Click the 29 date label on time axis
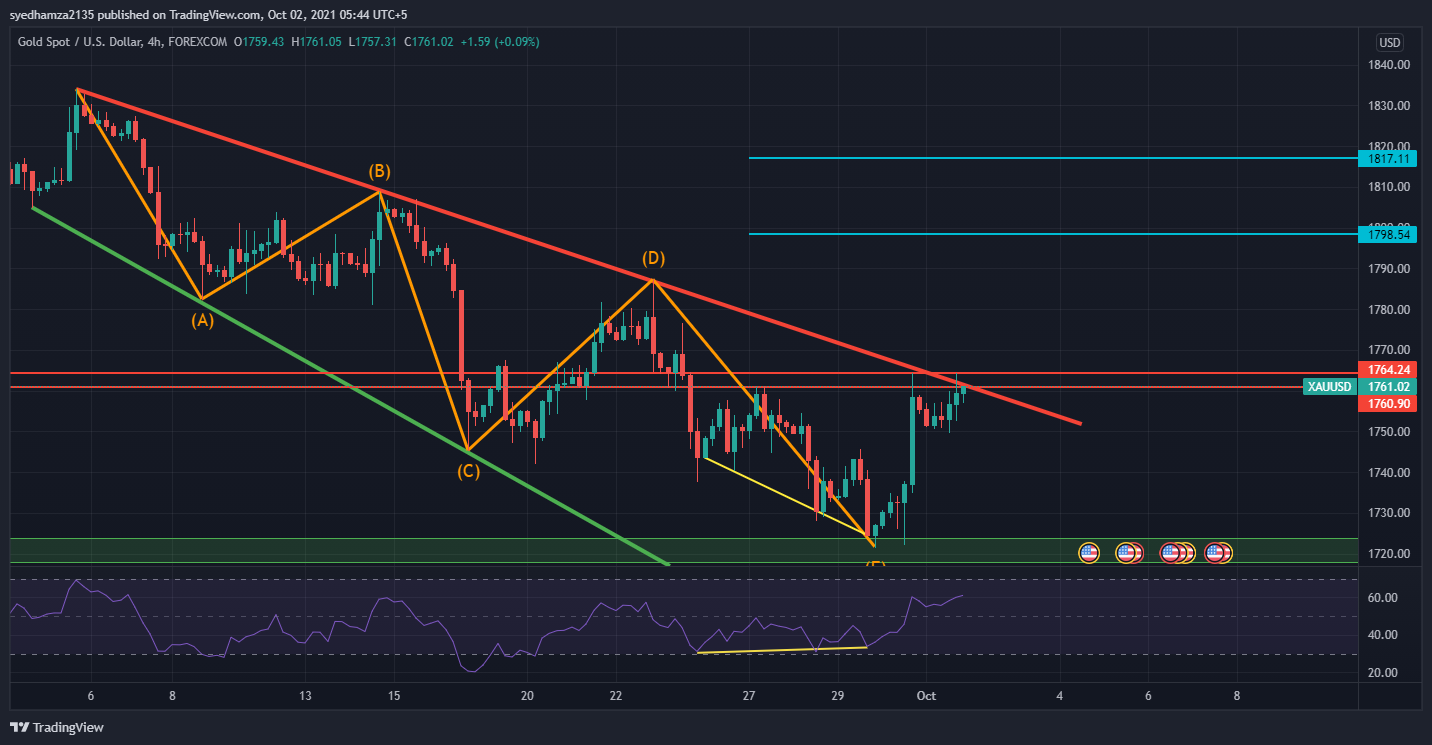Viewport: 1432px width, 745px height. click(838, 696)
